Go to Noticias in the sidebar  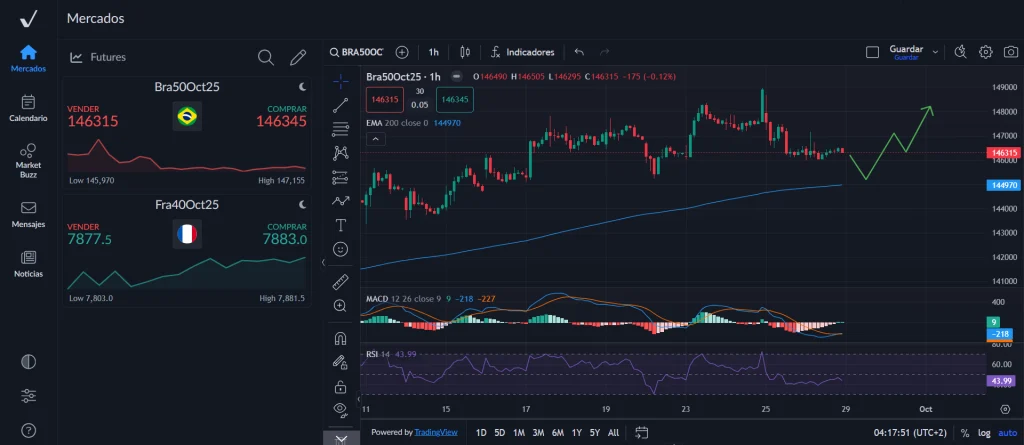point(28,263)
